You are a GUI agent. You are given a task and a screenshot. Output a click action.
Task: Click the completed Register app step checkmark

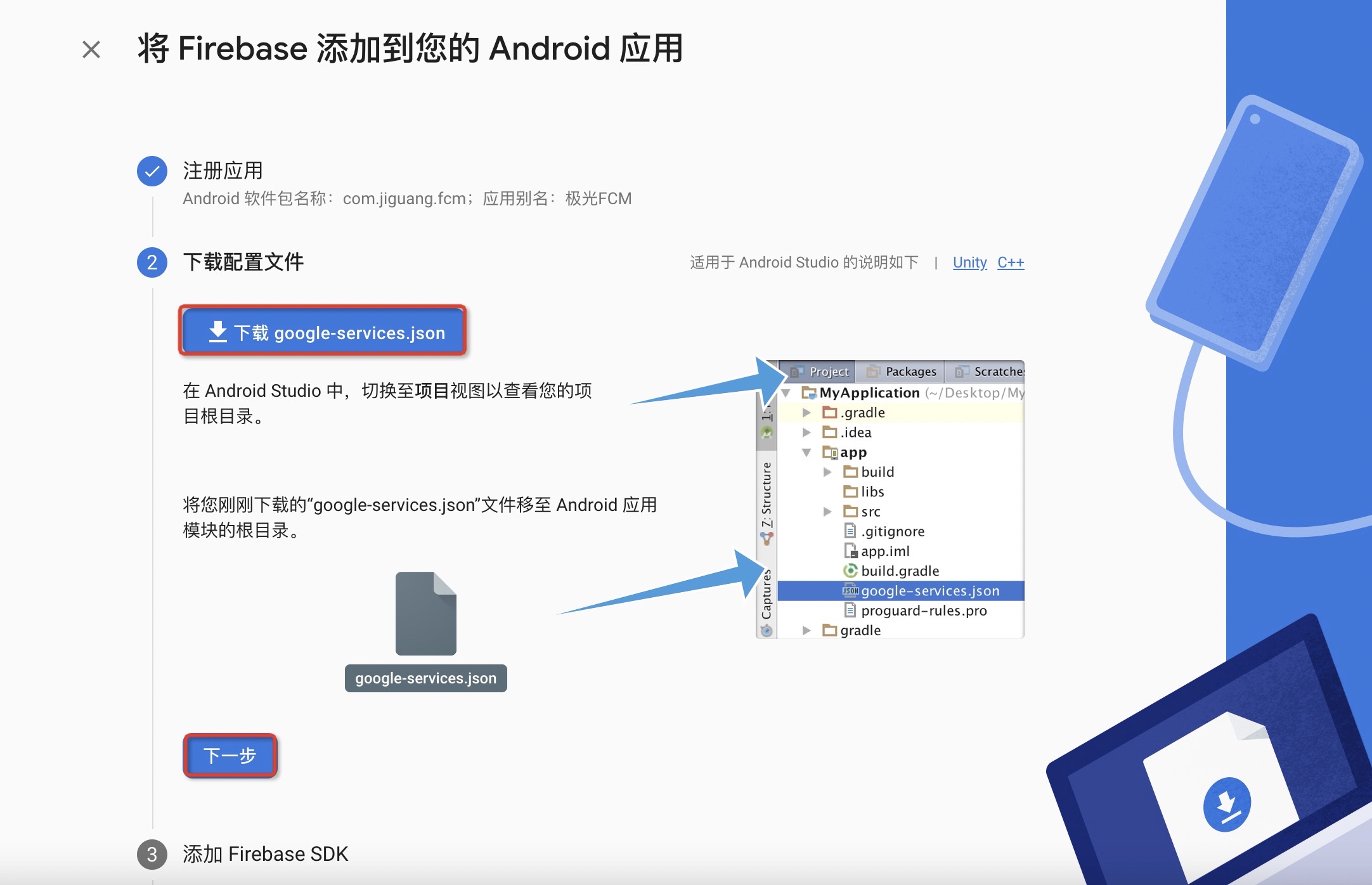152,171
